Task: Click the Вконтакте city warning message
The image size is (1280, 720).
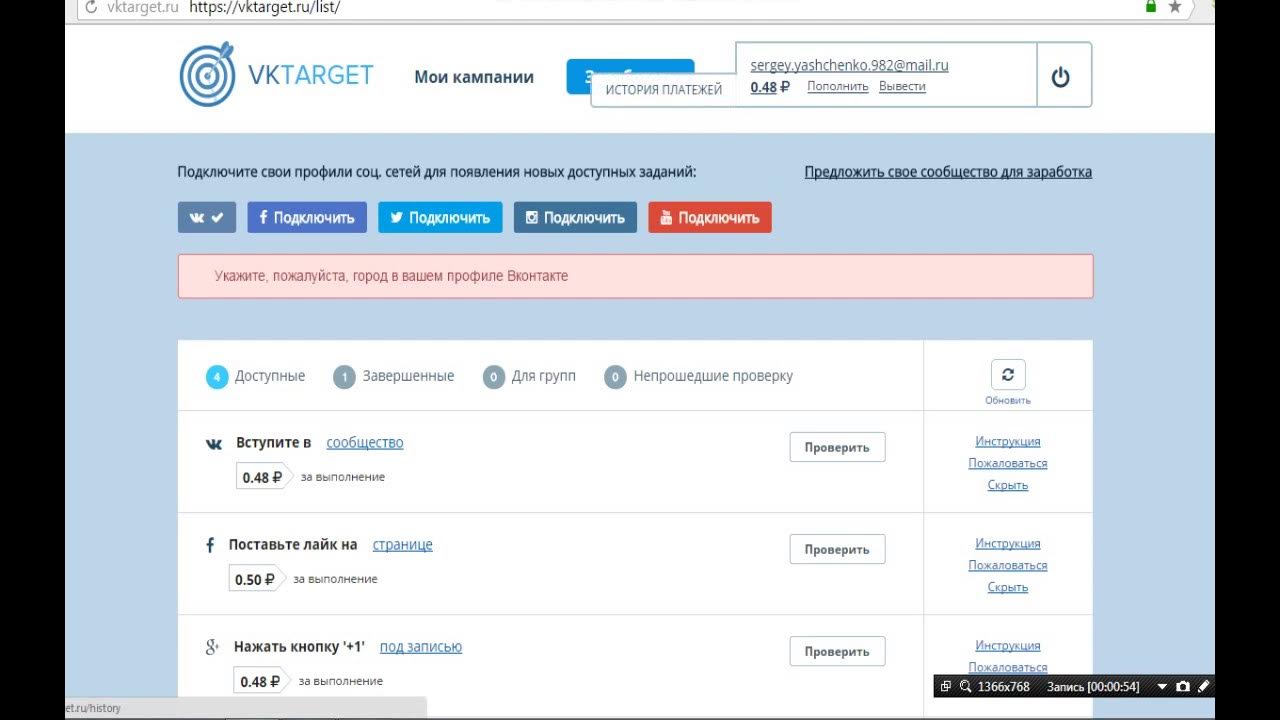Action: point(635,276)
